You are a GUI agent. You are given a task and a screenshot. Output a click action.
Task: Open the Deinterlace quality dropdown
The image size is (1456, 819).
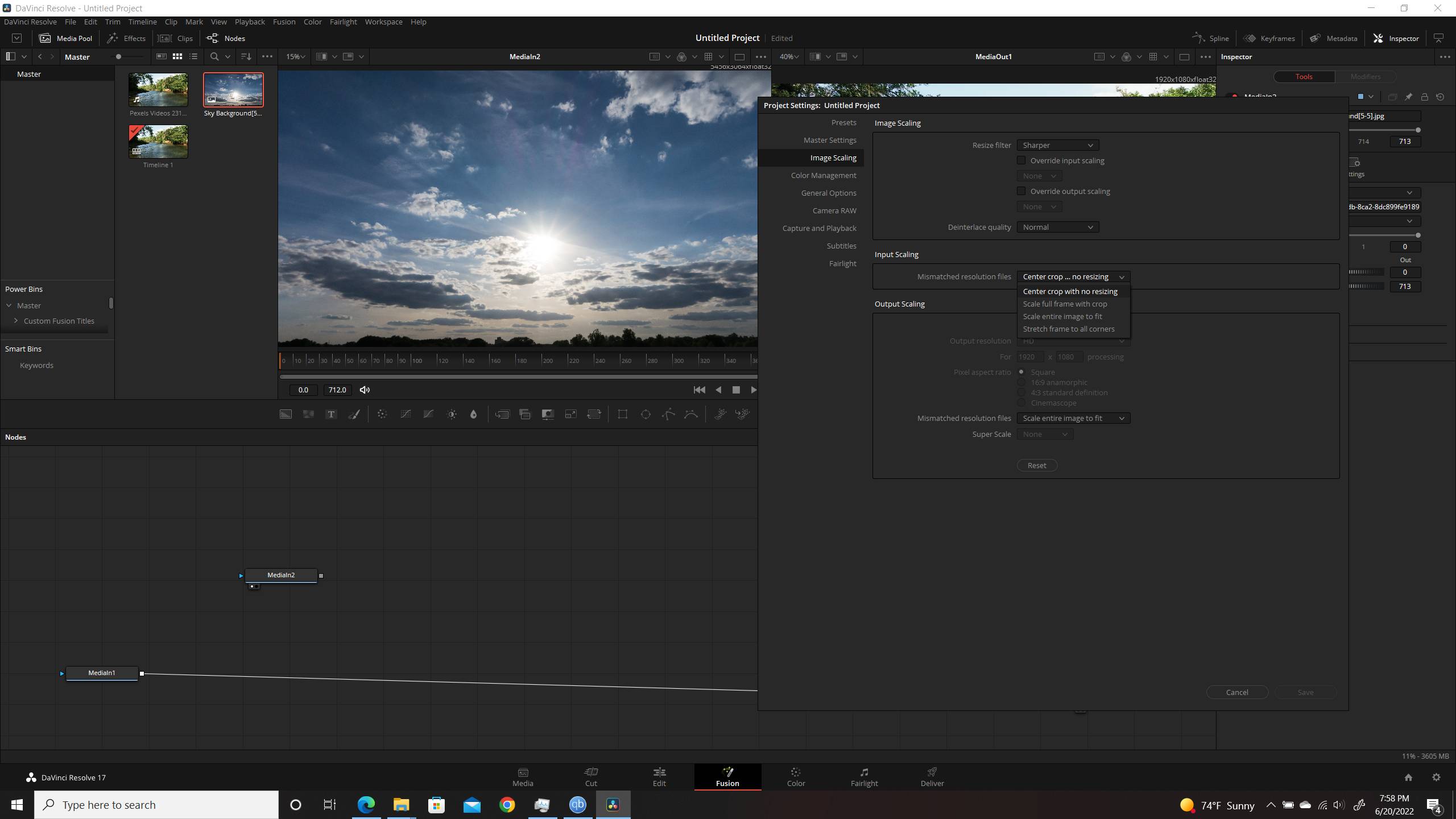1057,227
